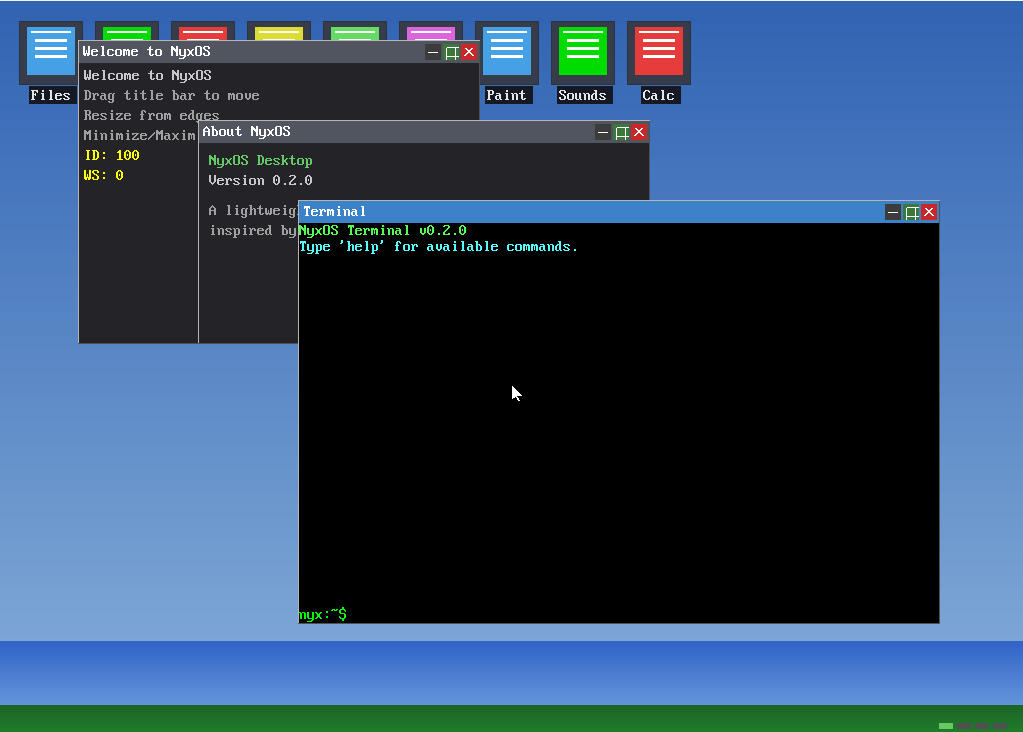Maximize the Terminal window

tap(911, 212)
